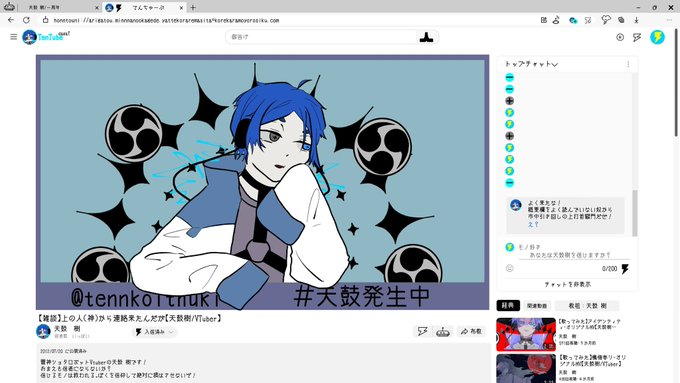Image resolution: width=680 pixels, height=383 pixels.
Task: Click the speech bubble icon in browser toolbar
Action: click(x=605, y=20)
